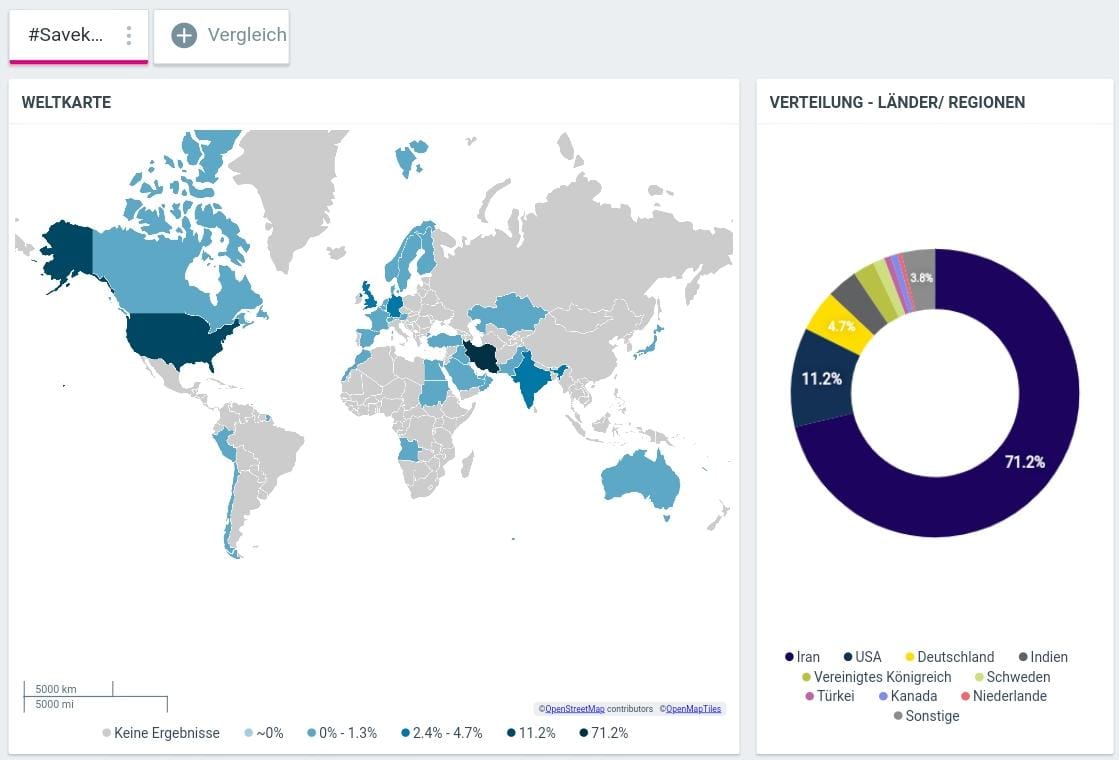Select India on the world map

pyautogui.click(x=530, y=376)
